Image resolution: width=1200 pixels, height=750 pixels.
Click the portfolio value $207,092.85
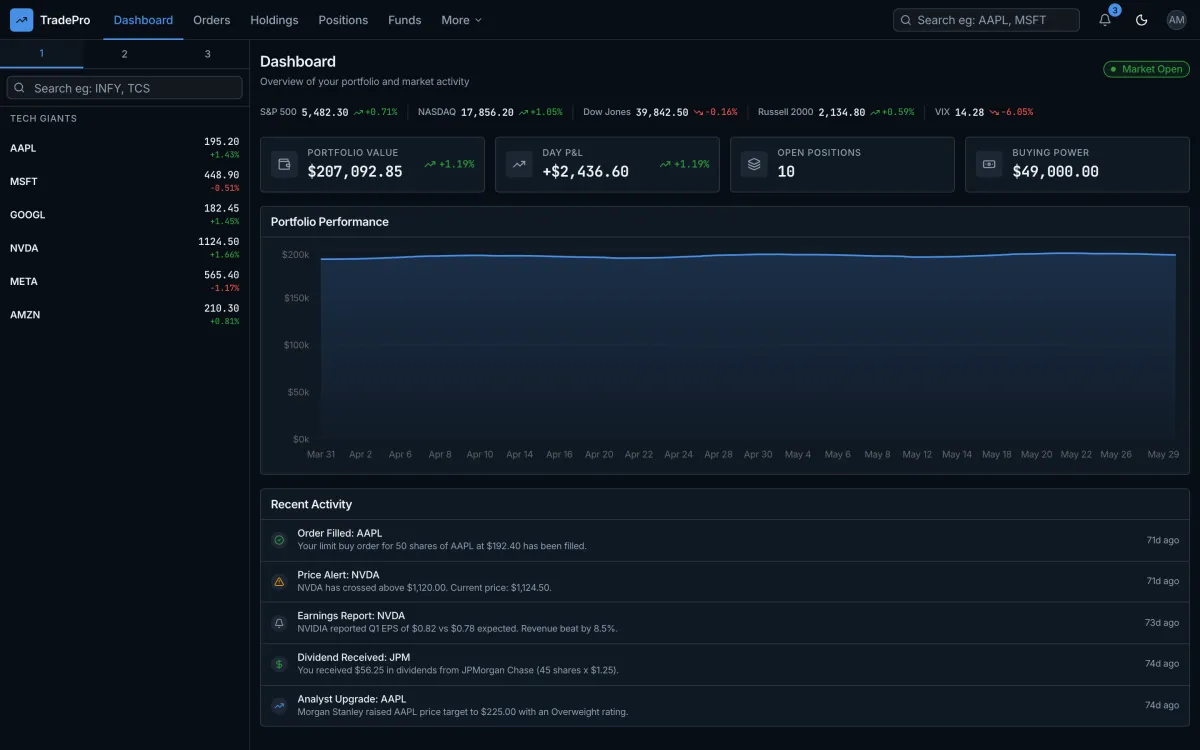tap(355, 172)
